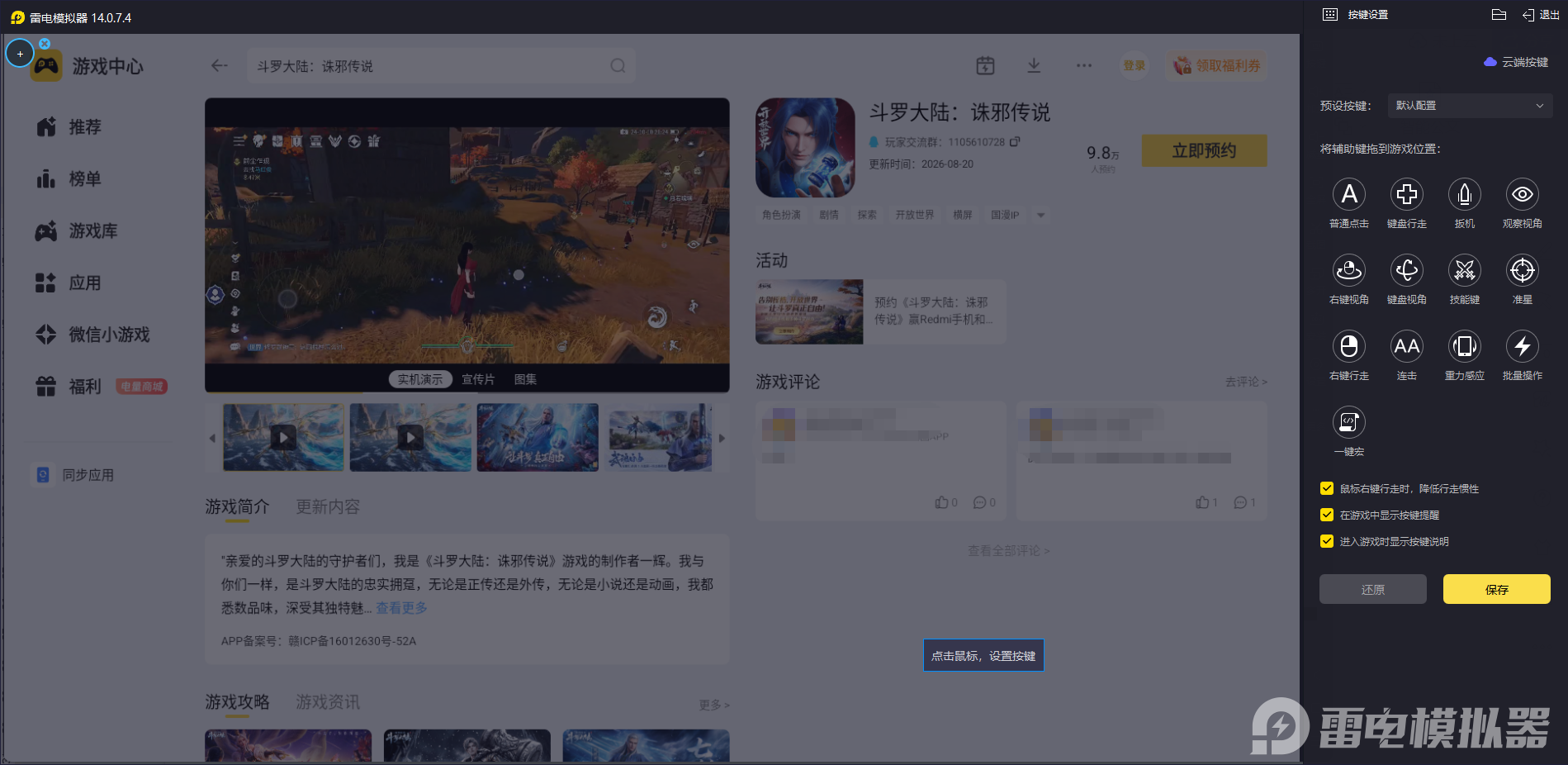Toggle 进入游戏时显示按键说明 checkbox
The width and height of the screenshot is (1568, 765).
coord(1327,541)
